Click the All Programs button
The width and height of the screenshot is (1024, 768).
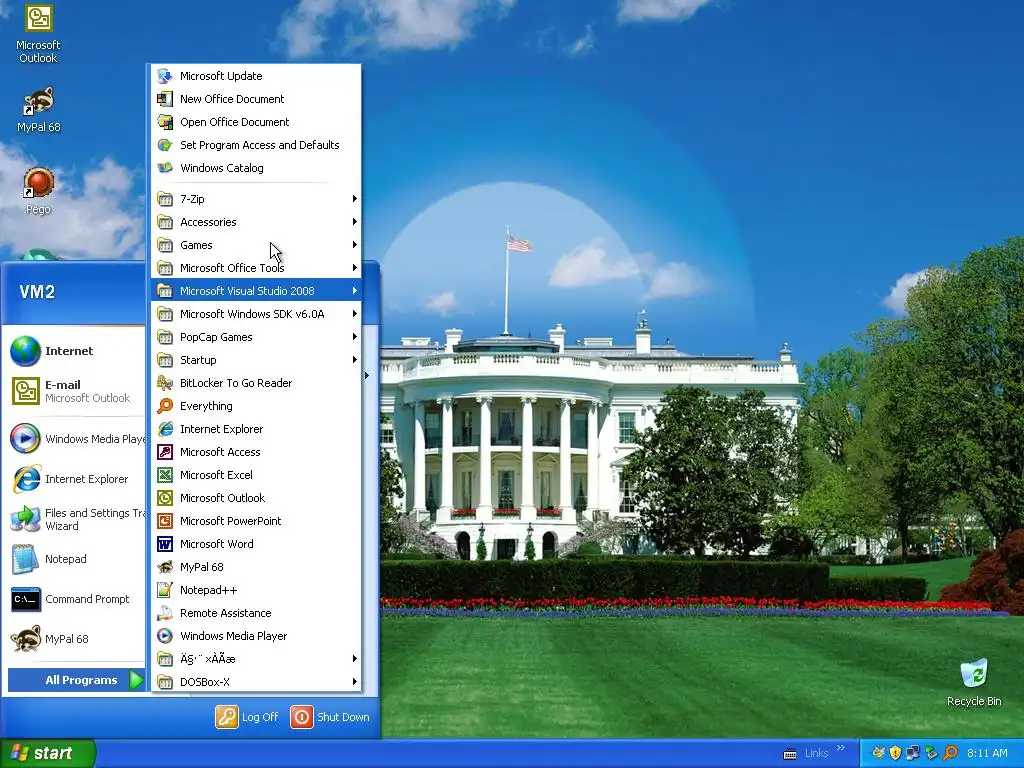pos(76,680)
